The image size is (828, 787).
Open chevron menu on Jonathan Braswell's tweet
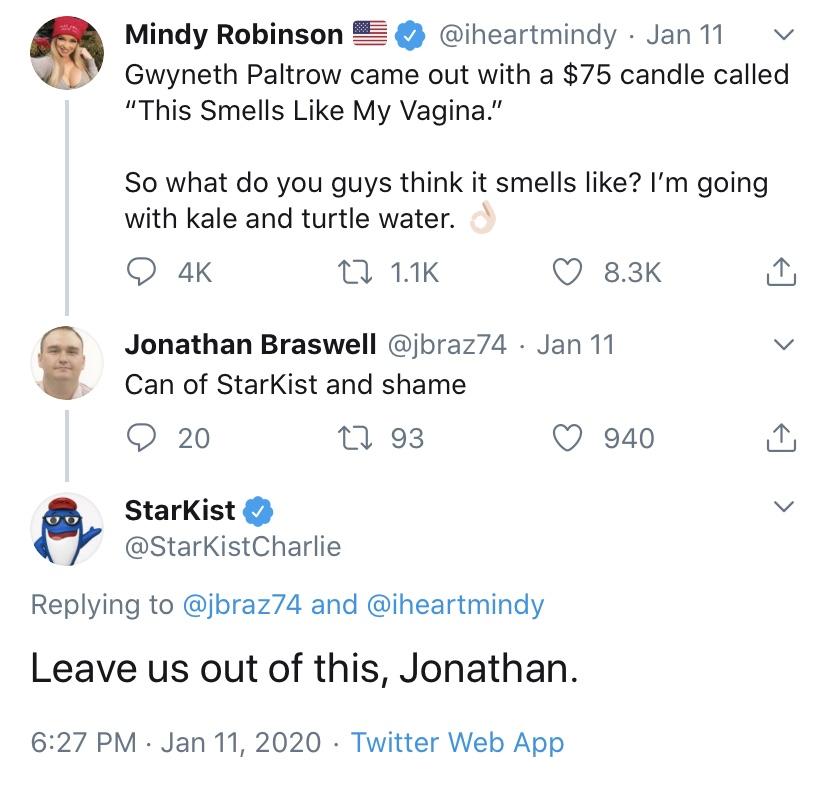(784, 345)
